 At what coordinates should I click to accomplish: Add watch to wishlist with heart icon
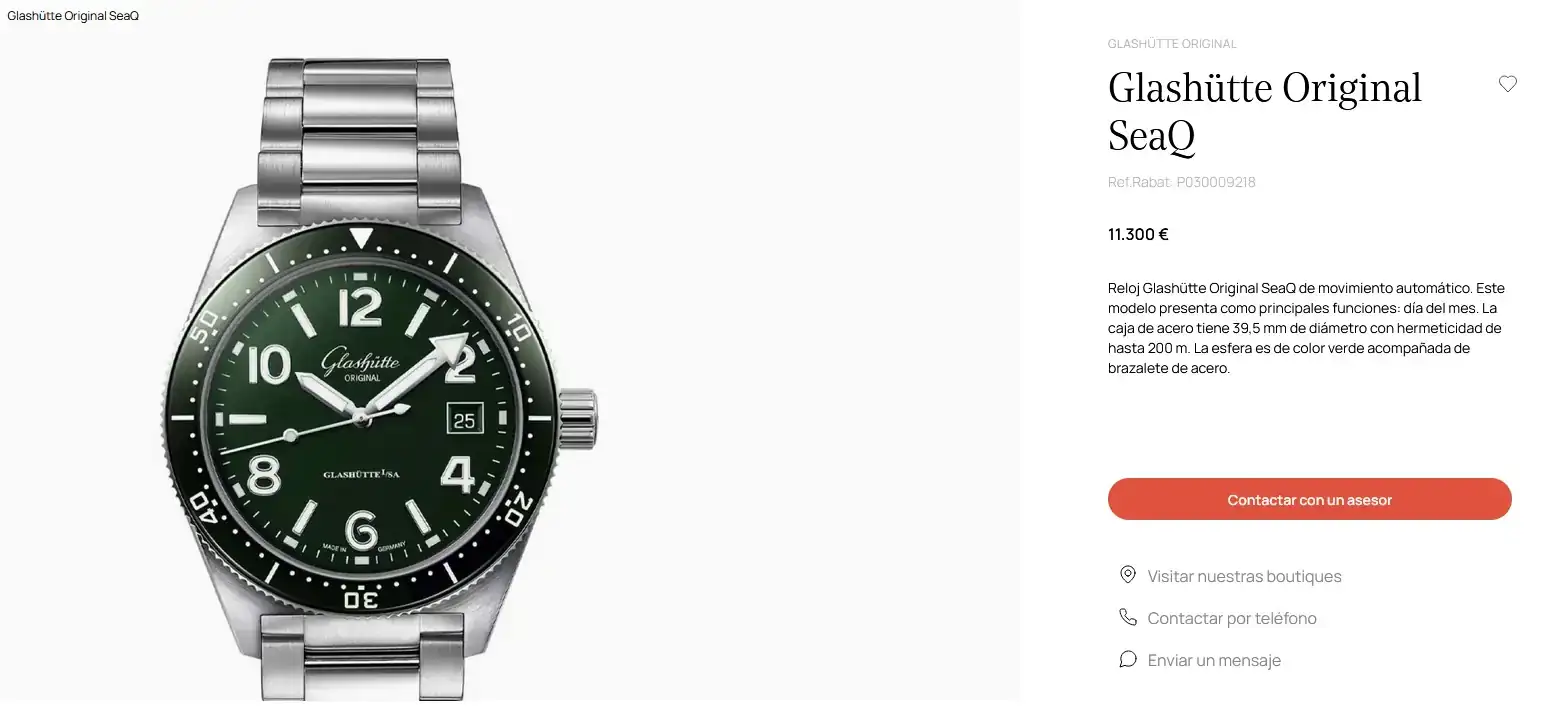point(1507,84)
